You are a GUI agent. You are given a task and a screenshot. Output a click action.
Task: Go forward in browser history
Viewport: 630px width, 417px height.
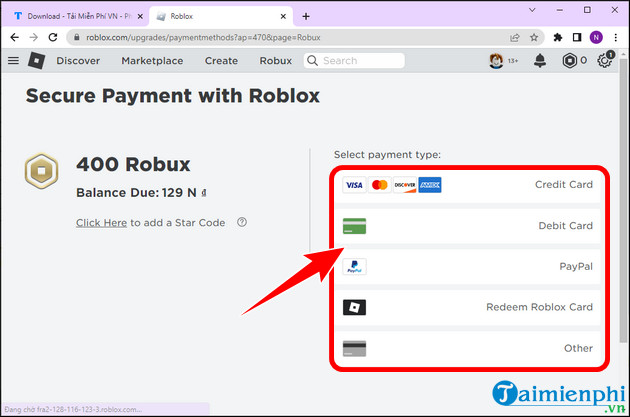(x=34, y=37)
